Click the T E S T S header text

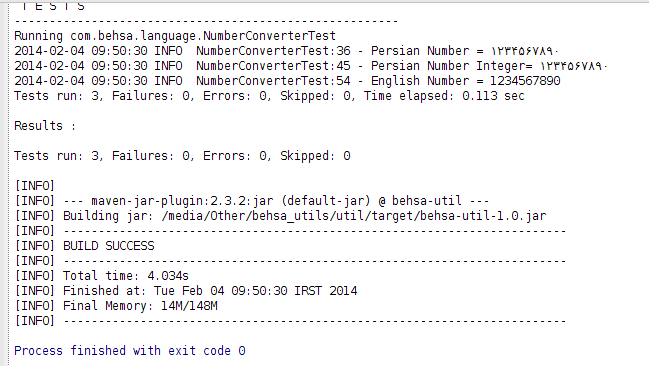pyautogui.click(x=53, y=6)
